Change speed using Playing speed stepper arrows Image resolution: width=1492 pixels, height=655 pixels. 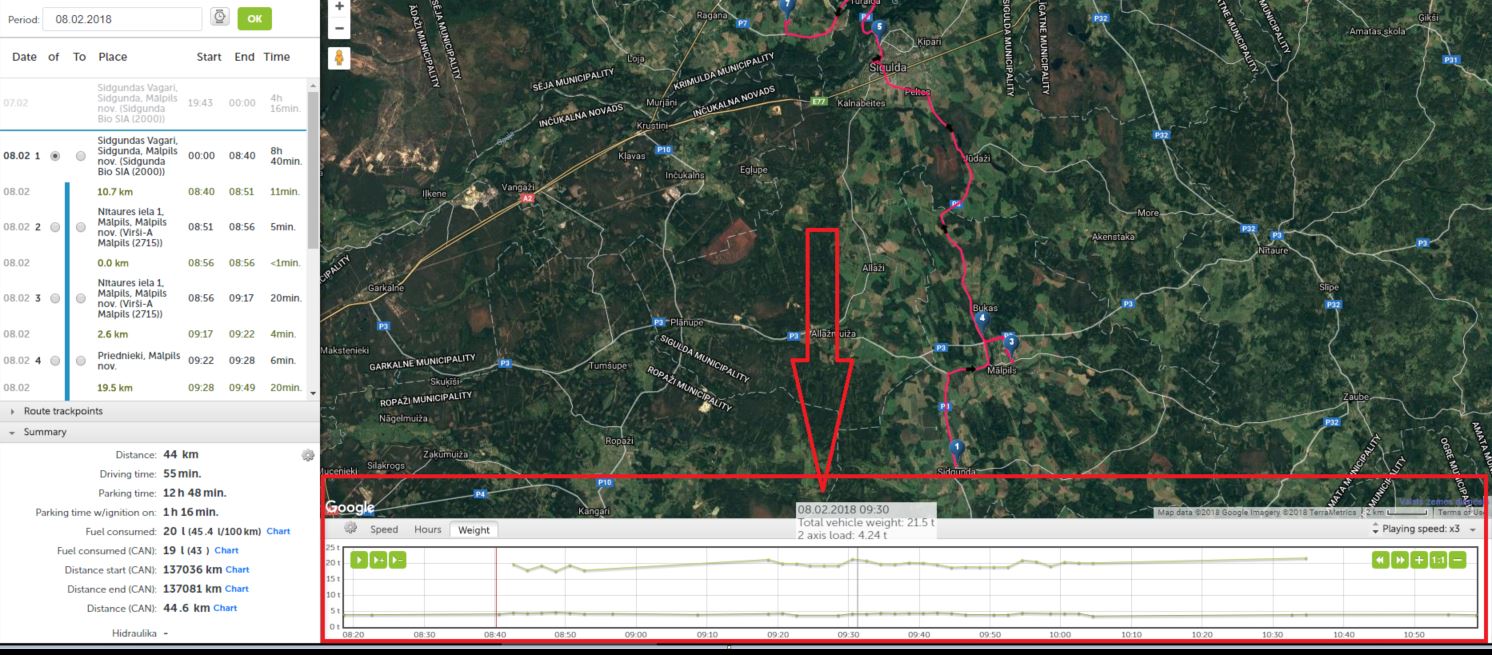[x=1375, y=529]
